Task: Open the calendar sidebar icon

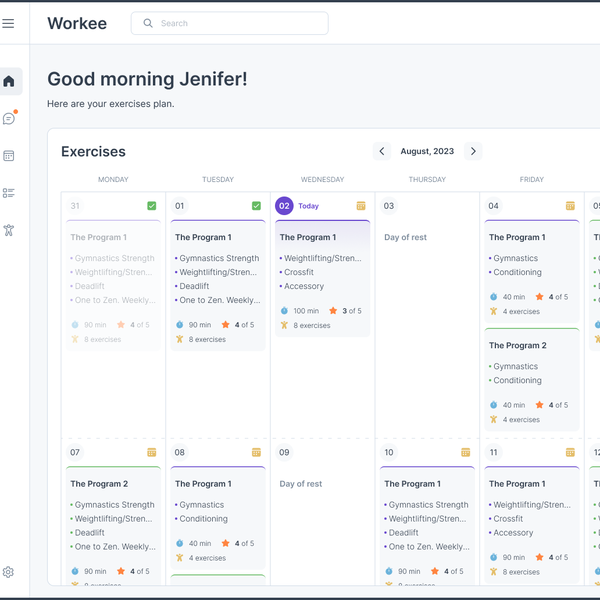Action: pyautogui.click(x=8, y=156)
